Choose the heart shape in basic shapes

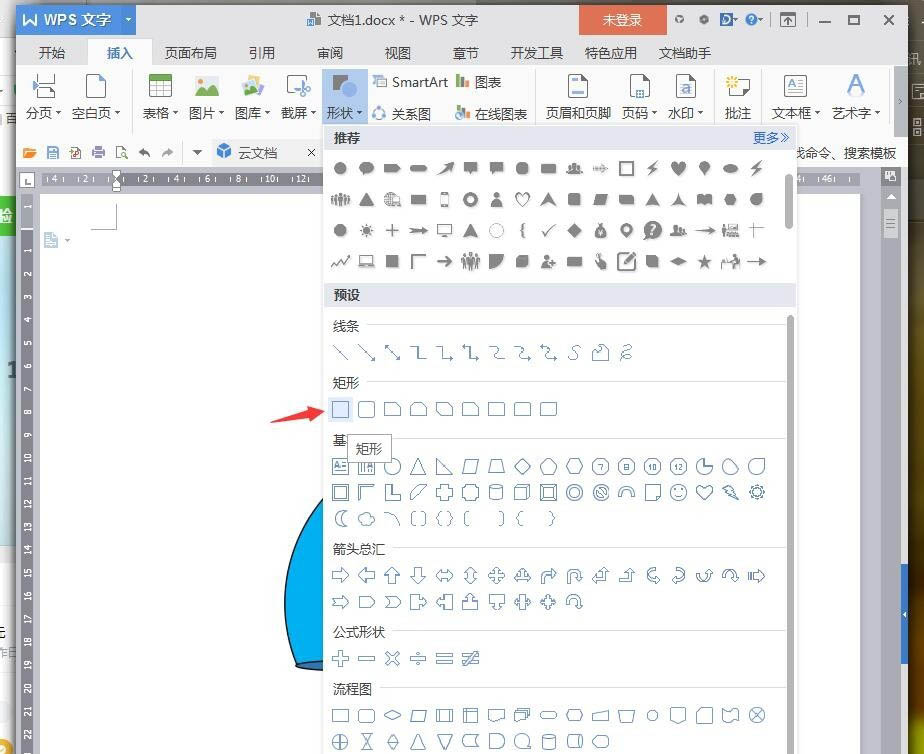[705, 492]
